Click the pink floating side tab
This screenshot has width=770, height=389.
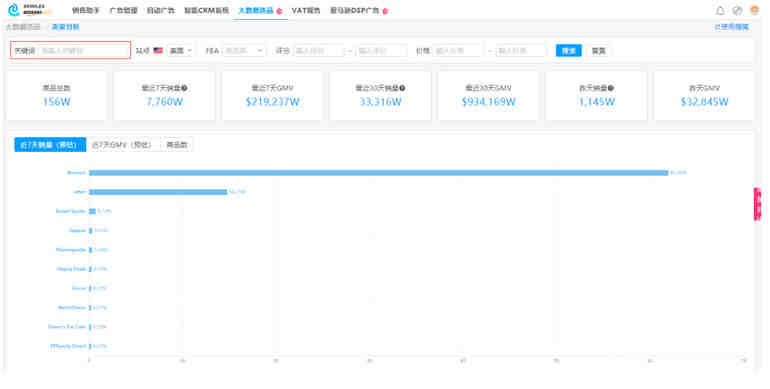[757, 204]
